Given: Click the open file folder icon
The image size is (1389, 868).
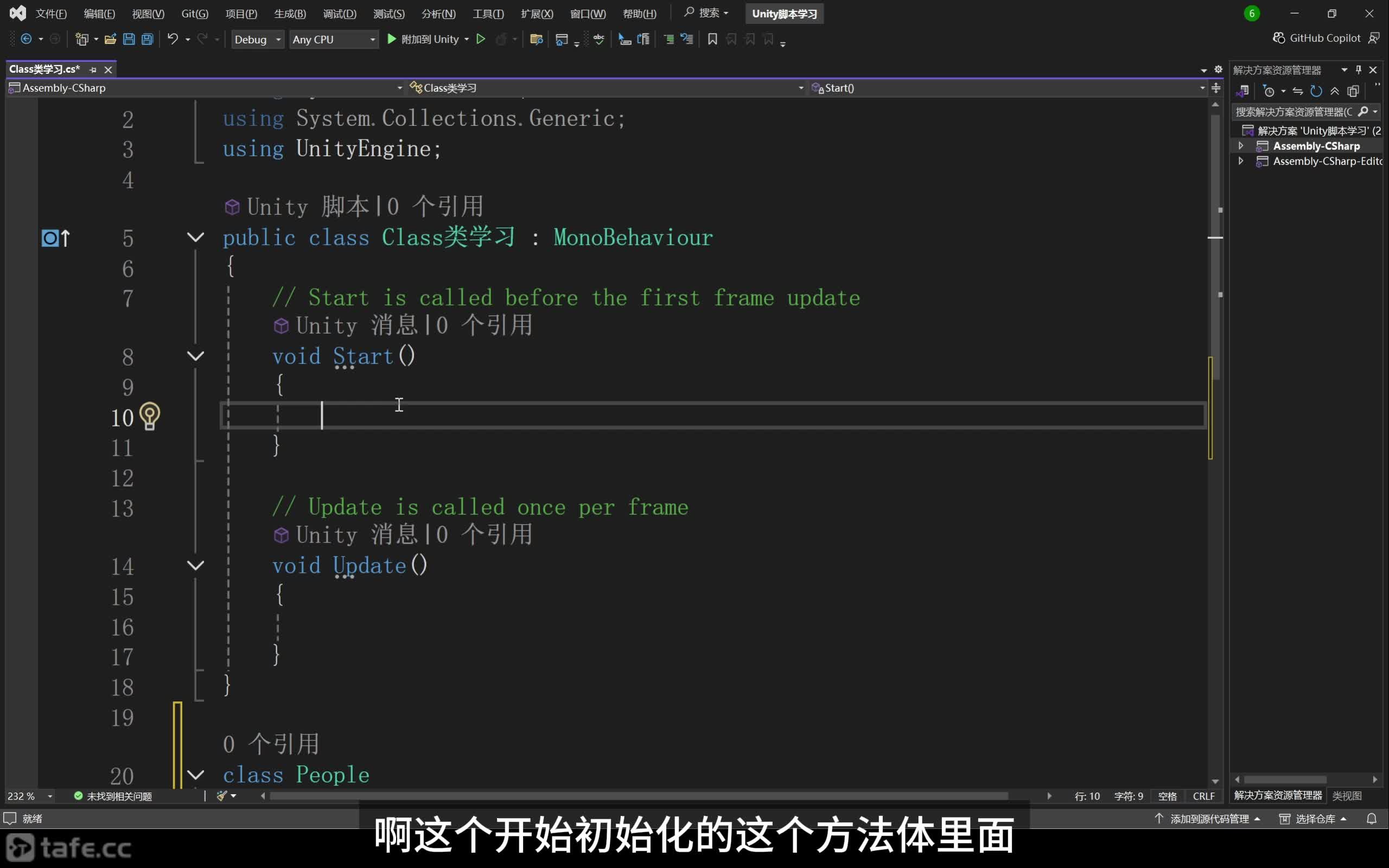Looking at the screenshot, I should [110, 39].
